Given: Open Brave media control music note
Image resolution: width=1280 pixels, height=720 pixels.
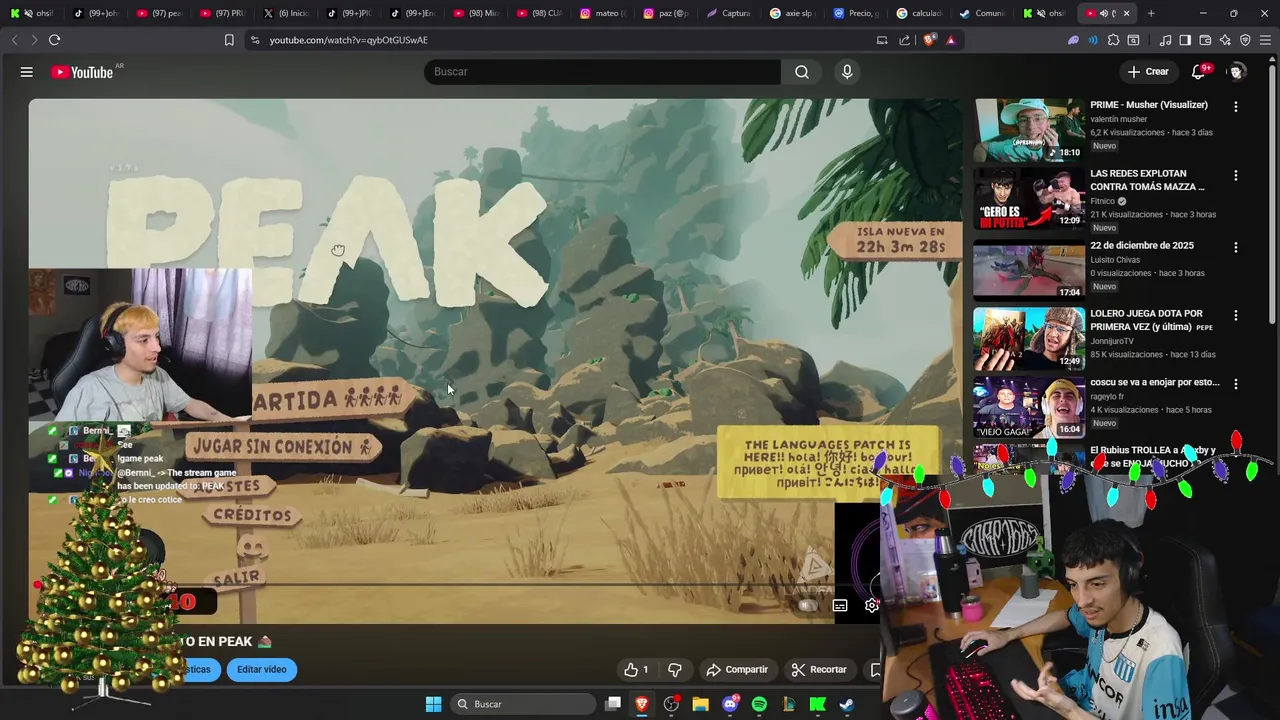Looking at the screenshot, I should click(1165, 40).
